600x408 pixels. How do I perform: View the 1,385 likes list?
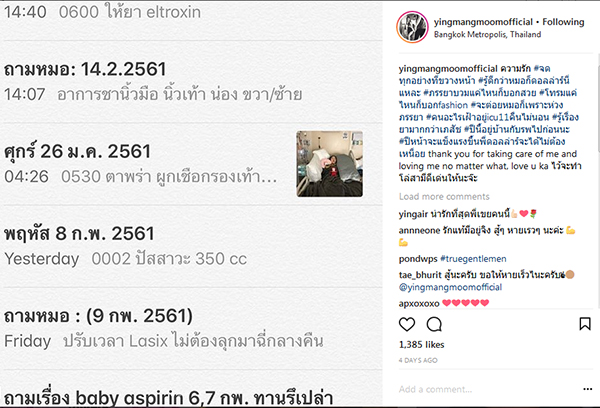click(x=421, y=344)
